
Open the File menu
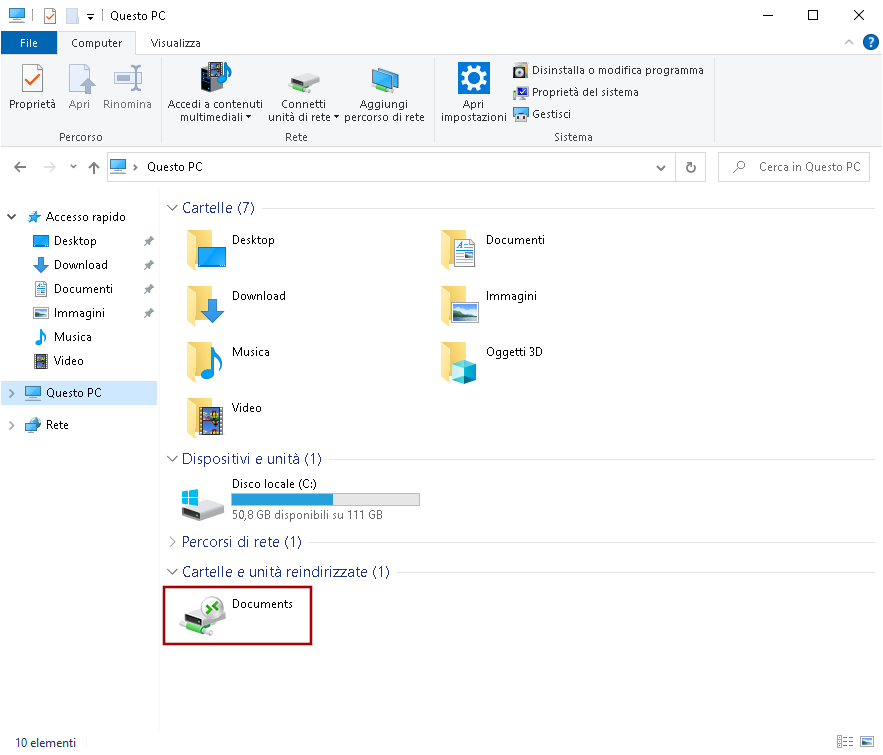(x=29, y=43)
